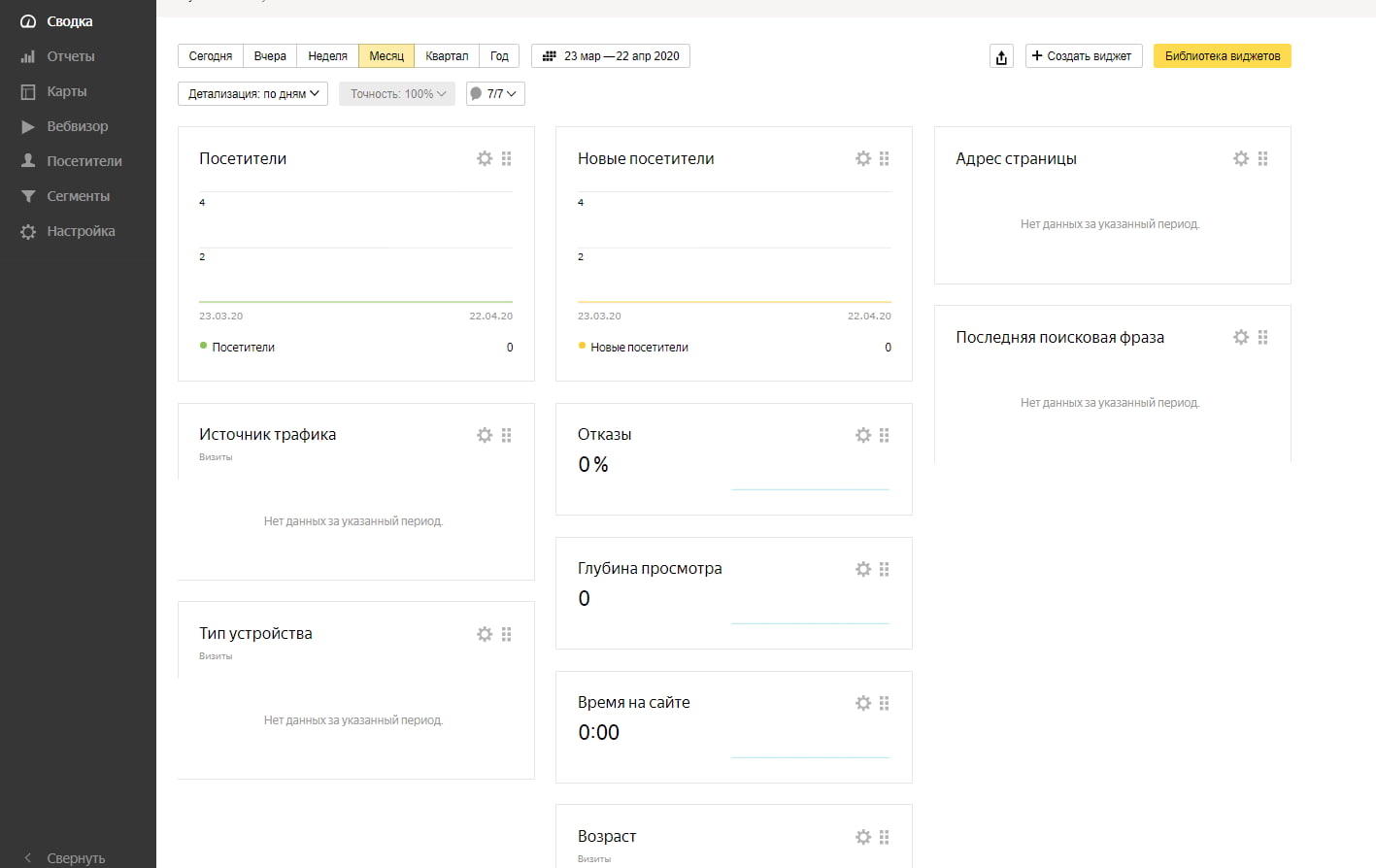Image resolution: width=1376 pixels, height=868 pixels.
Task: Go to Отчеты in the sidebar
Action: point(70,56)
